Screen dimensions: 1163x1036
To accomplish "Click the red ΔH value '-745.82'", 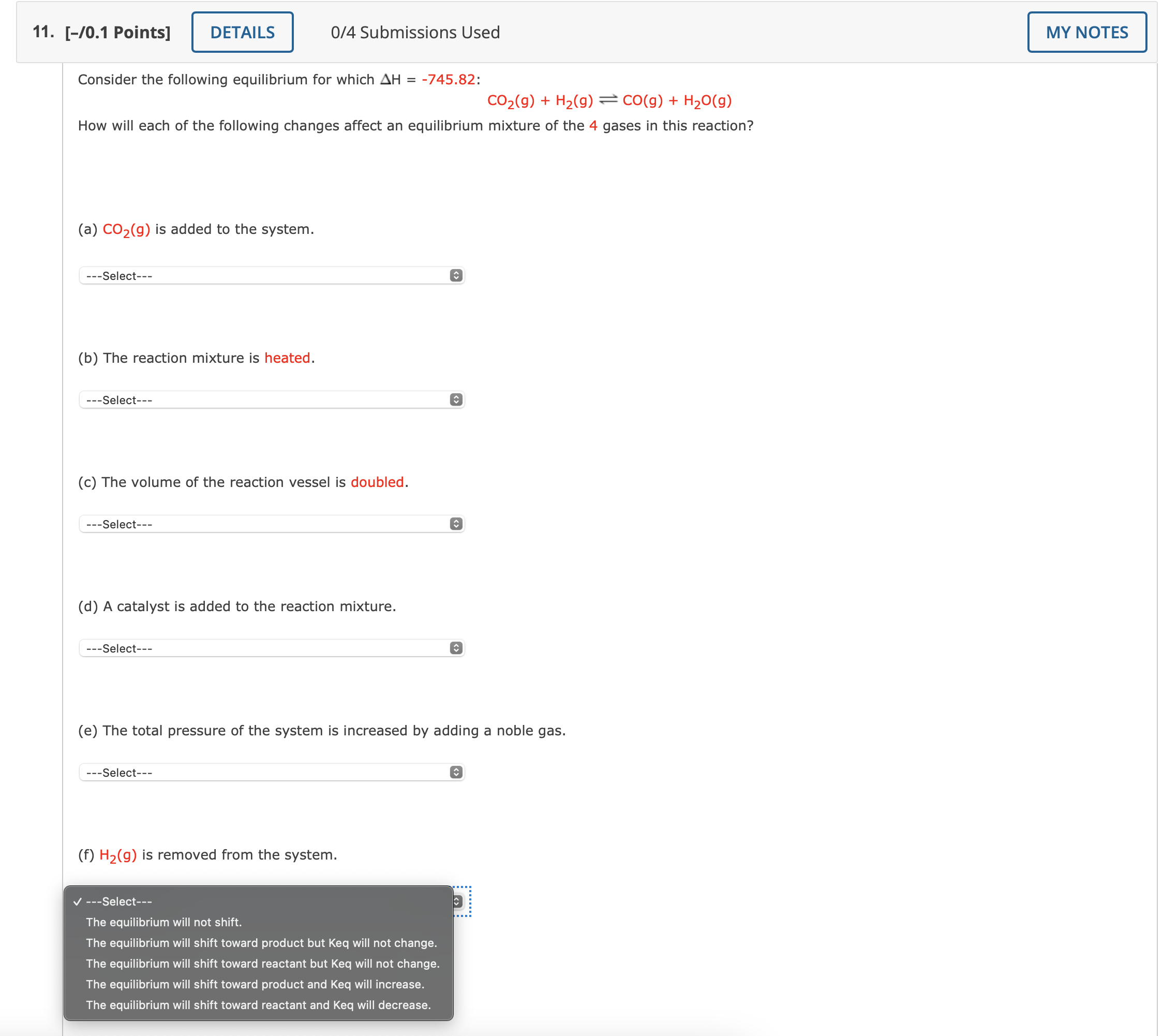I will (x=449, y=79).
